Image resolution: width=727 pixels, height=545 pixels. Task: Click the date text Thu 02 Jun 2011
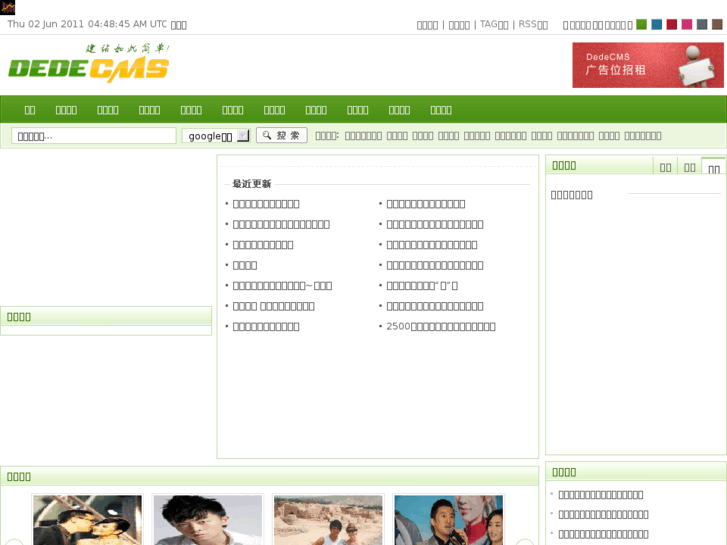click(x=45, y=24)
